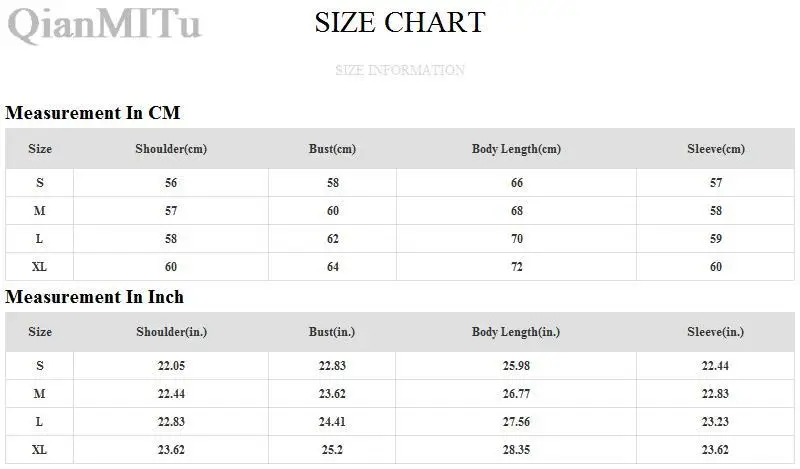
Task: Select the Body Length(in.) column header
Action: coord(516,332)
